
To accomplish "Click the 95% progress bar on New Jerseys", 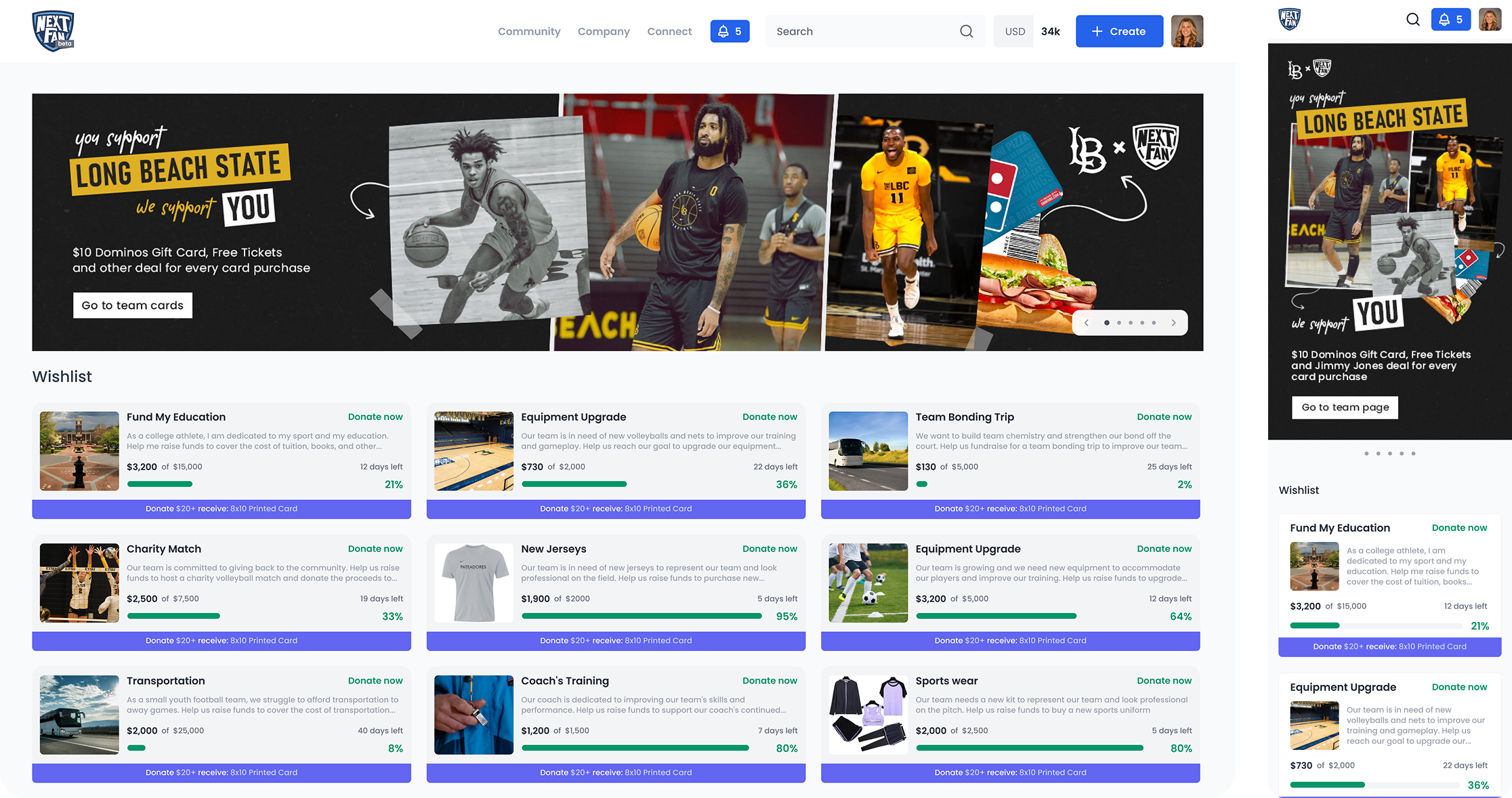I will coord(642,616).
